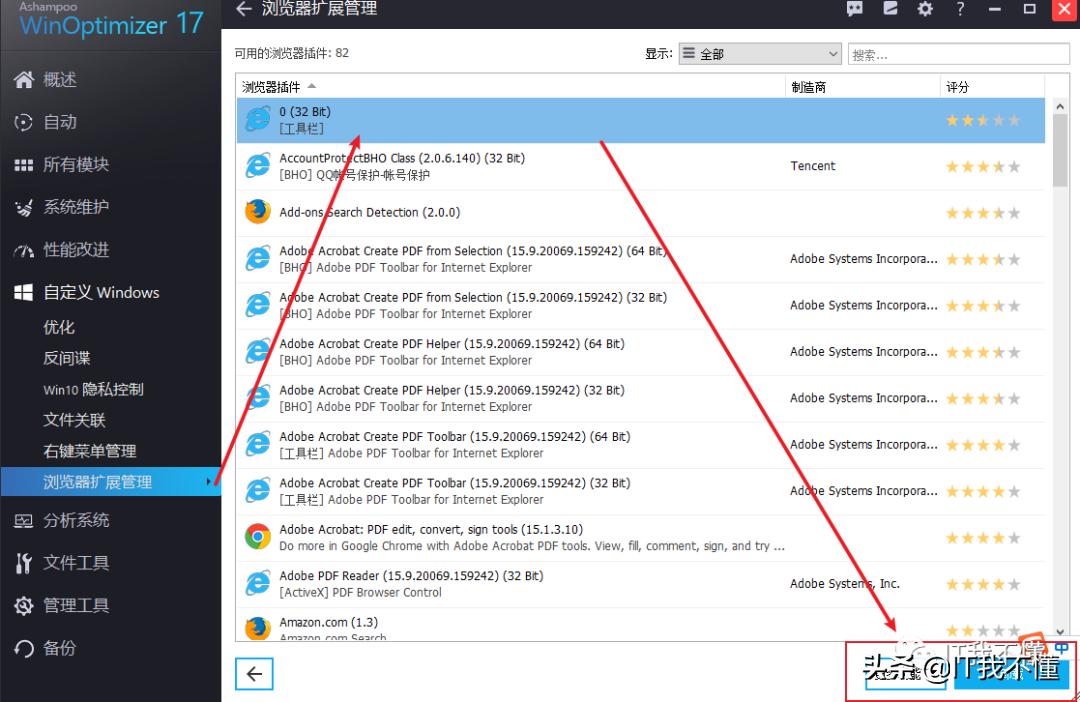Open the 全部 display filter dropdown
The width and height of the screenshot is (1080, 702).
pos(760,53)
